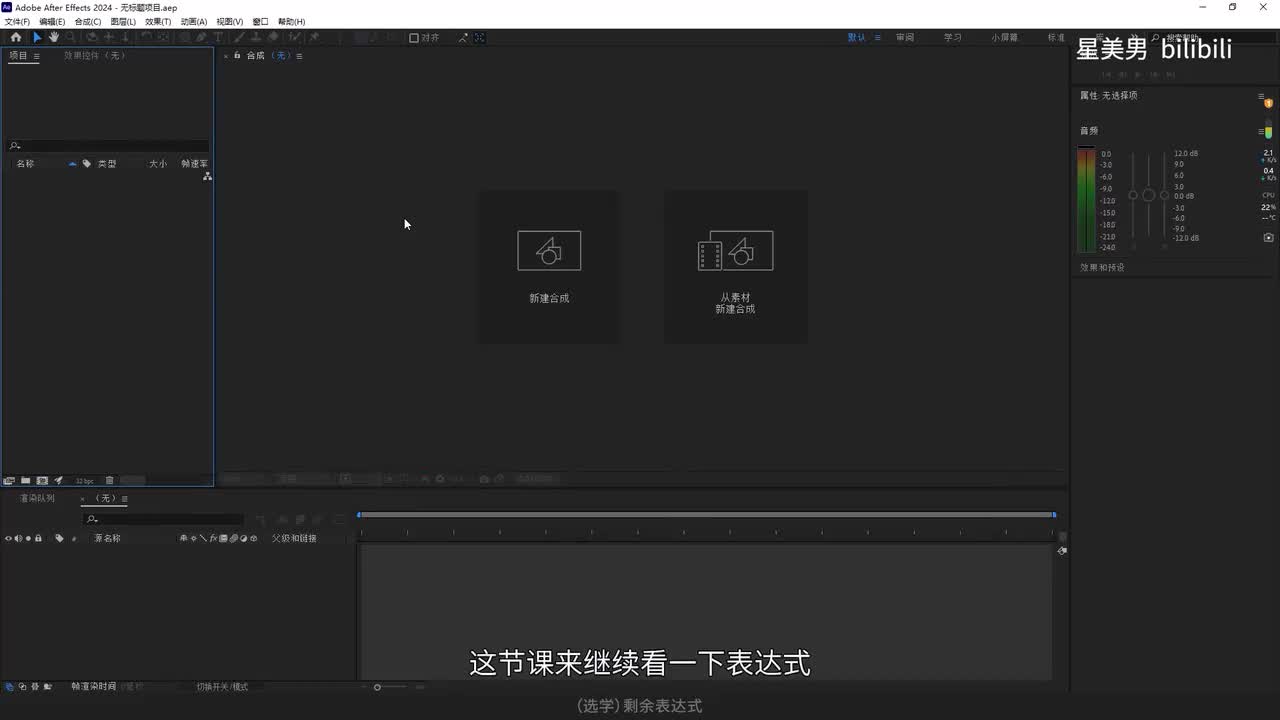This screenshot has height=720, width=1280.
Task: Click new composition icon at Project panel bottom
Action: pos(42,480)
